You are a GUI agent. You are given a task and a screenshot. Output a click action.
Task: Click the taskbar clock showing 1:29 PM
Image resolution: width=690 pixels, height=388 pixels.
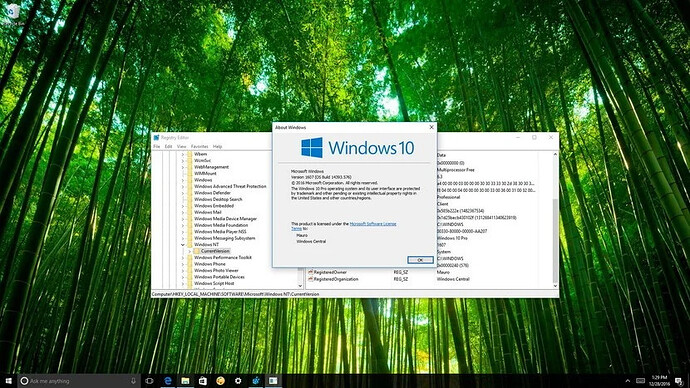[x=659, y=381]
